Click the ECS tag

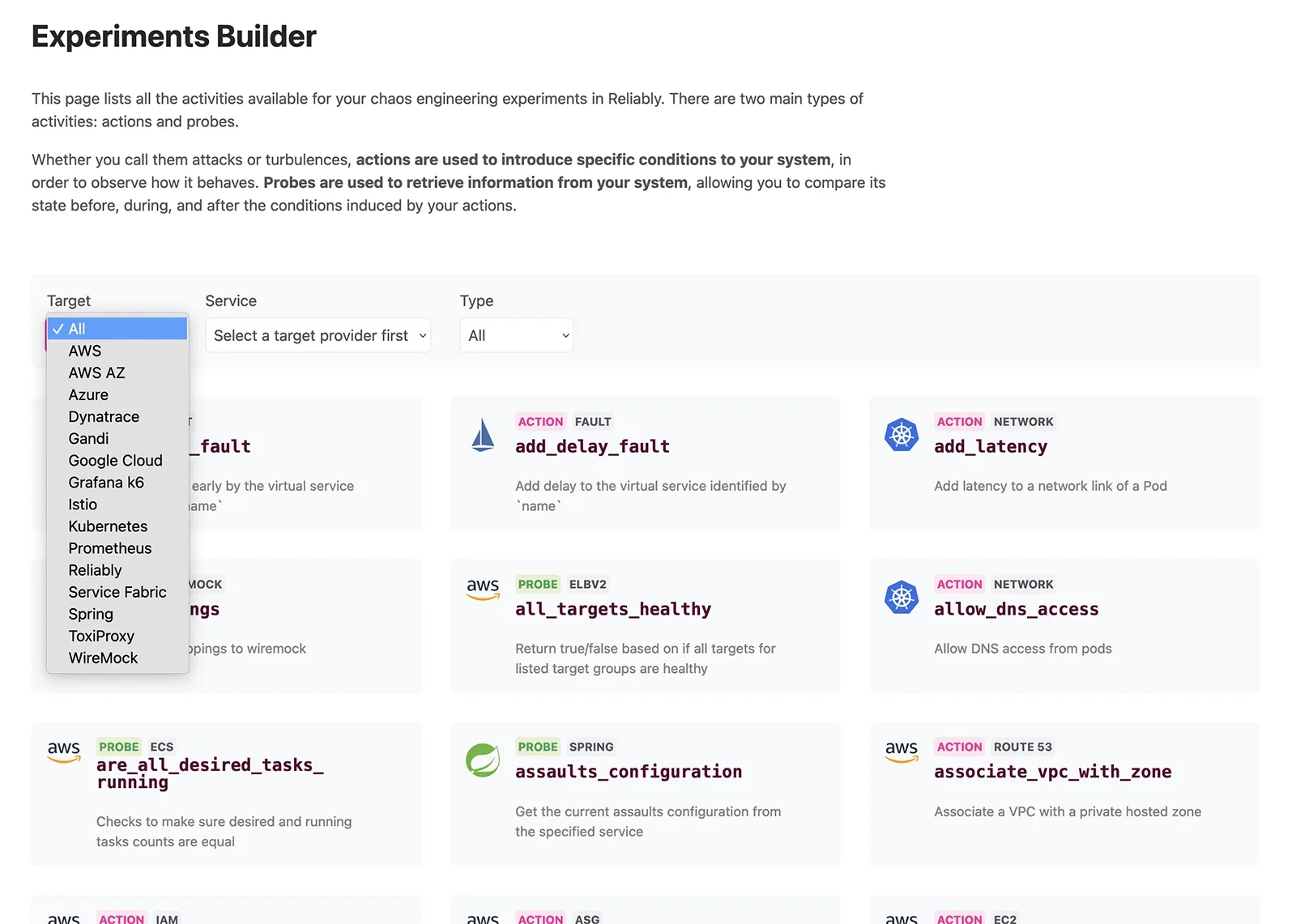click(x=161, y=747)
